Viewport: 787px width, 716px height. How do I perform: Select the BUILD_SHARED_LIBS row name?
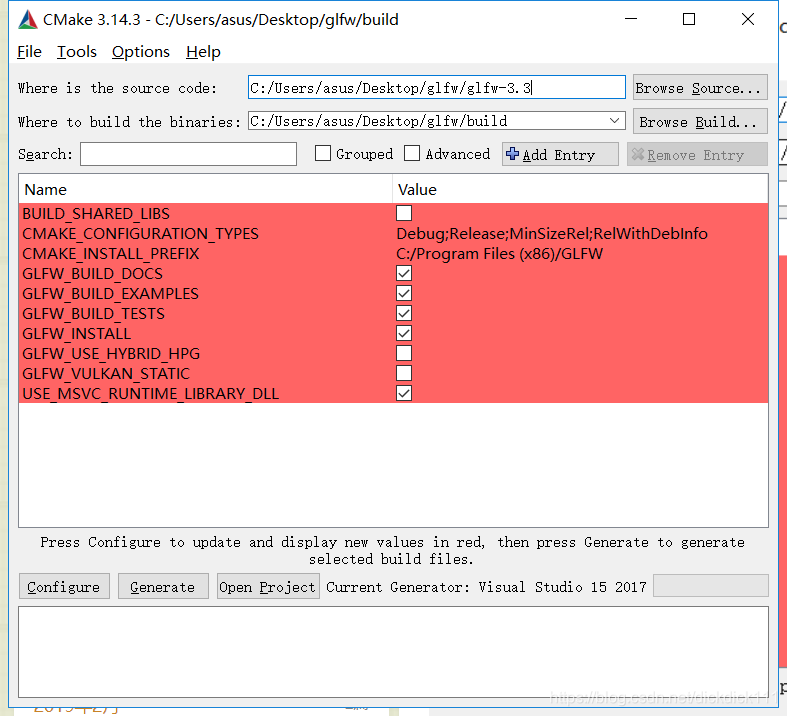point(96,214)
